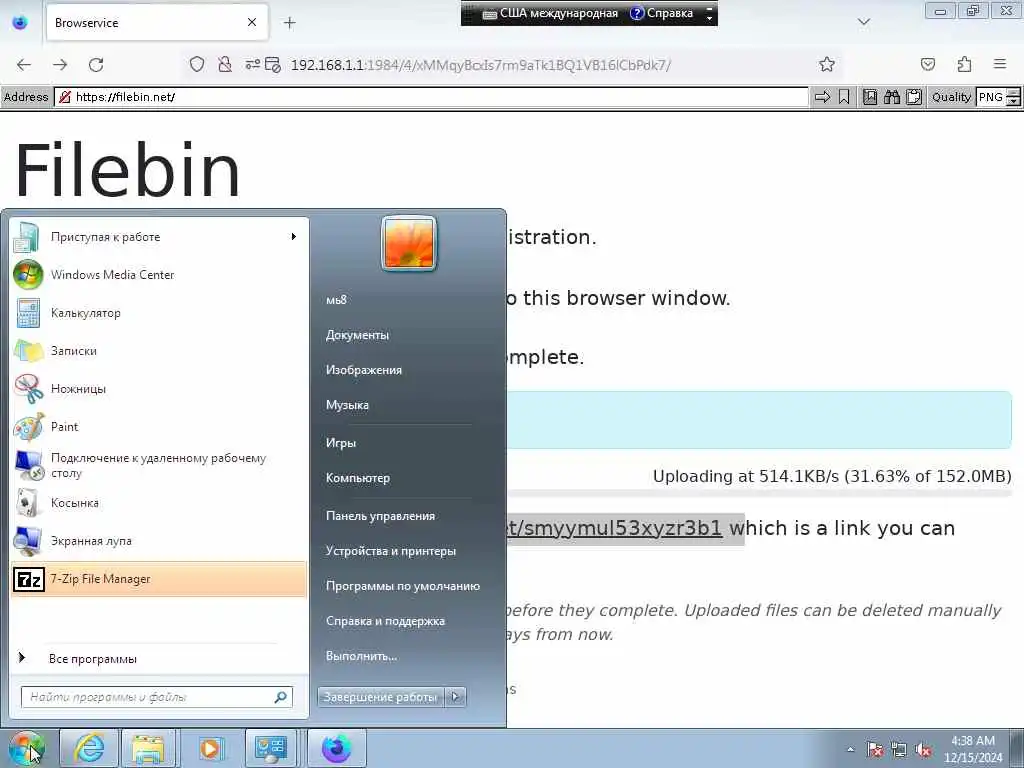The height and width of the screenshot is (768, 1024).
Task: Open Игры from Start menu
Action: pos(341,443)
